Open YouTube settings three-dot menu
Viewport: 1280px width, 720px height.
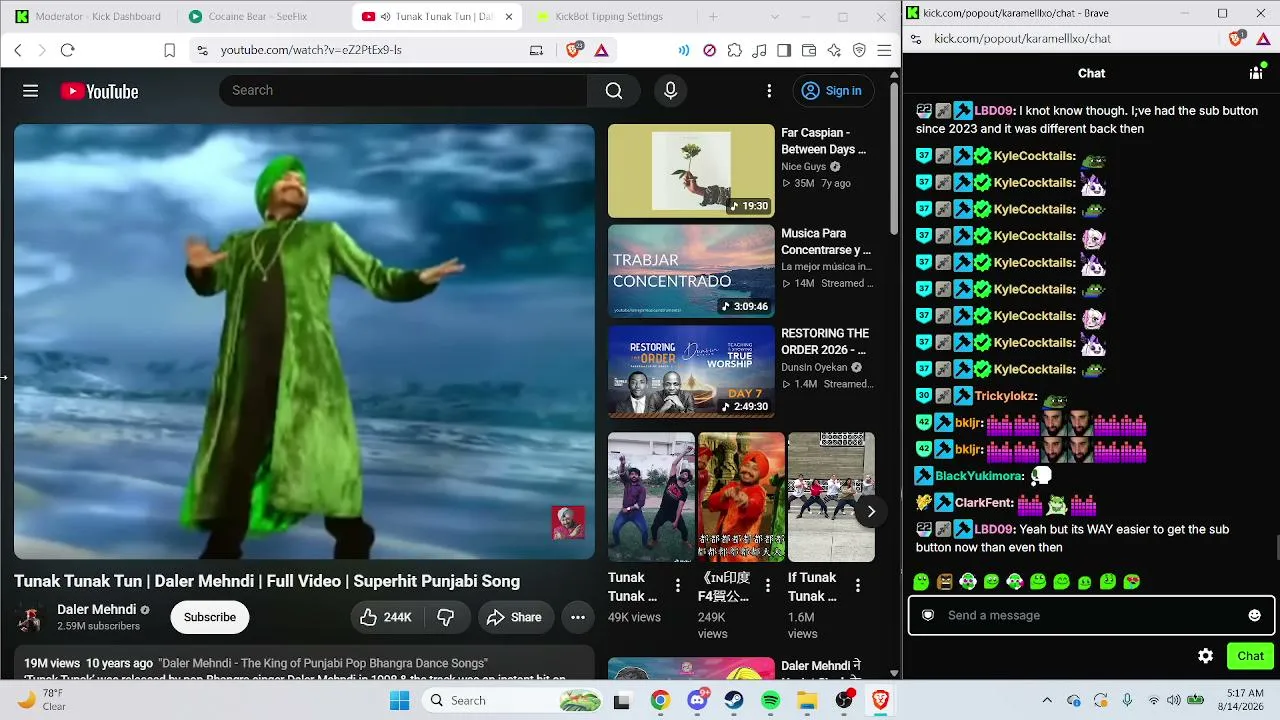click(x=769, y=91)
